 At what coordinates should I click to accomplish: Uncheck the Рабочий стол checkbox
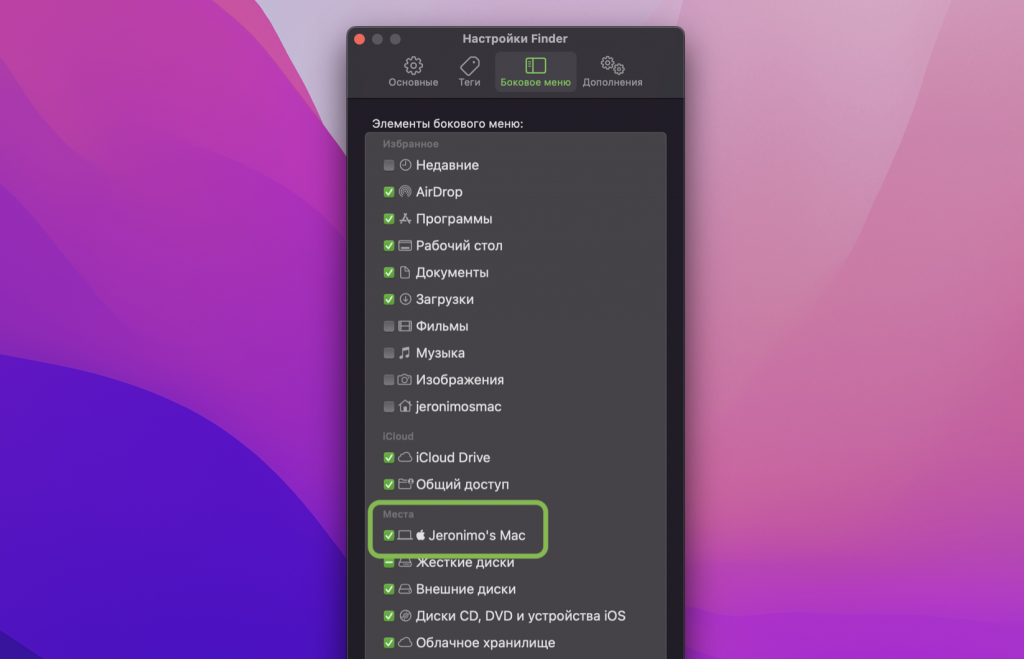pyautogui.click(x=389, y=246)
